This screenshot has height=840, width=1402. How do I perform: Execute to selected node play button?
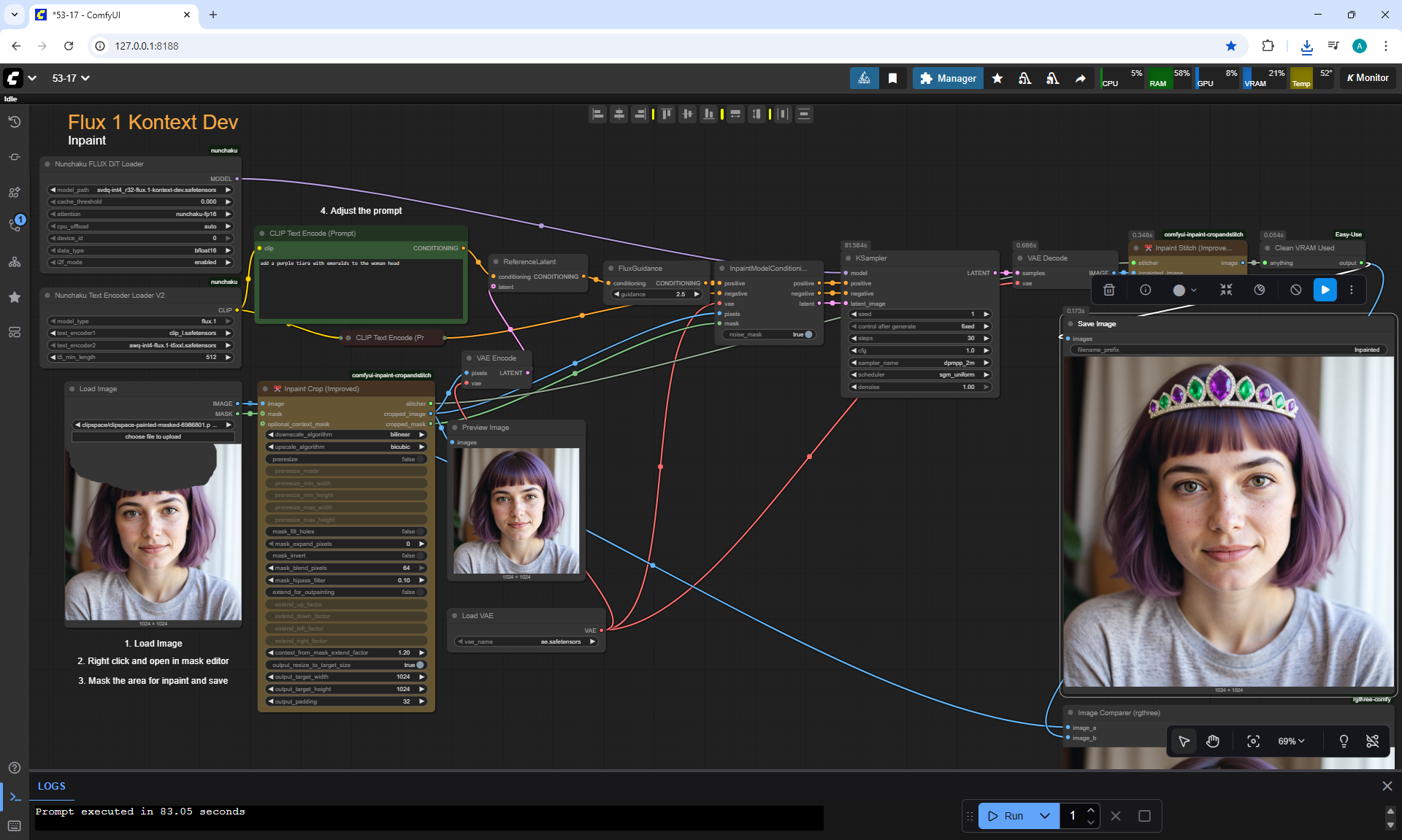(1325, 290)
